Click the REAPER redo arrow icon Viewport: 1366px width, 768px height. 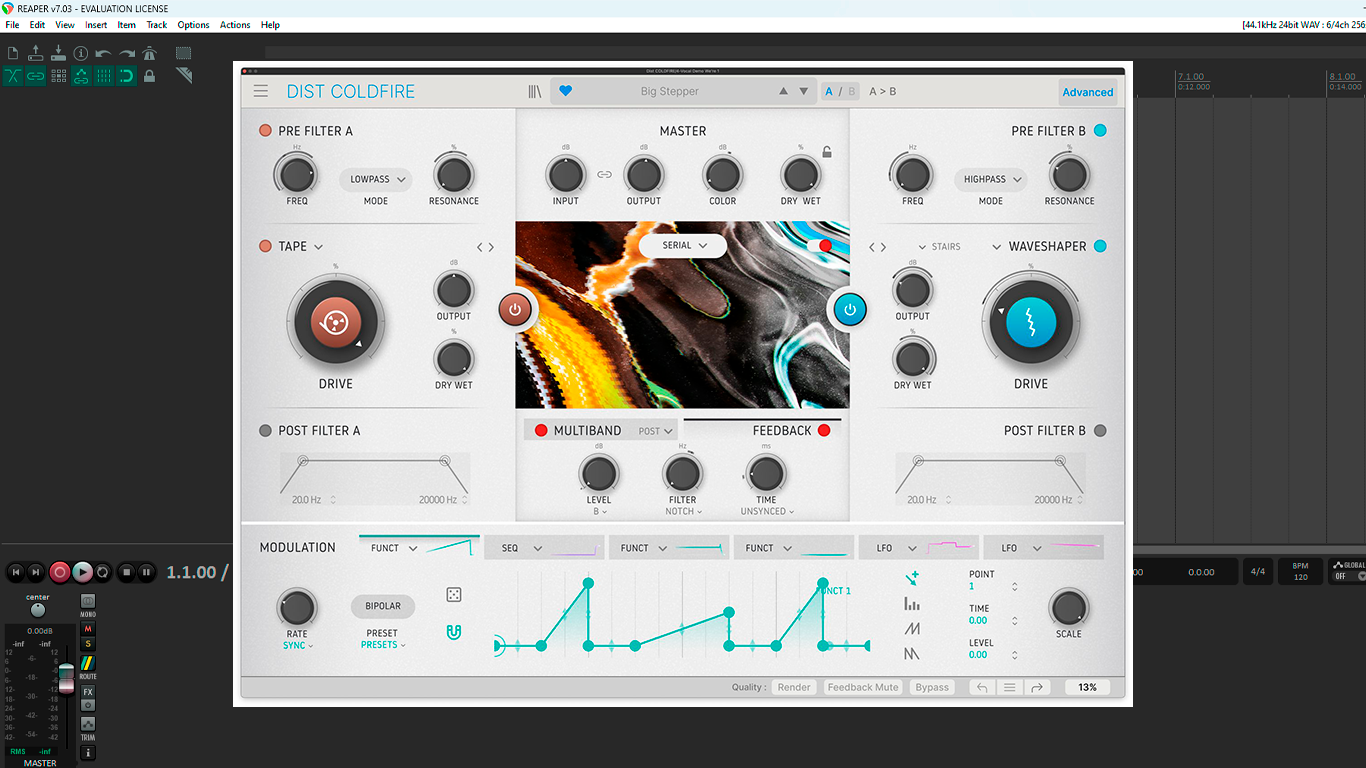tap(127, 53)
